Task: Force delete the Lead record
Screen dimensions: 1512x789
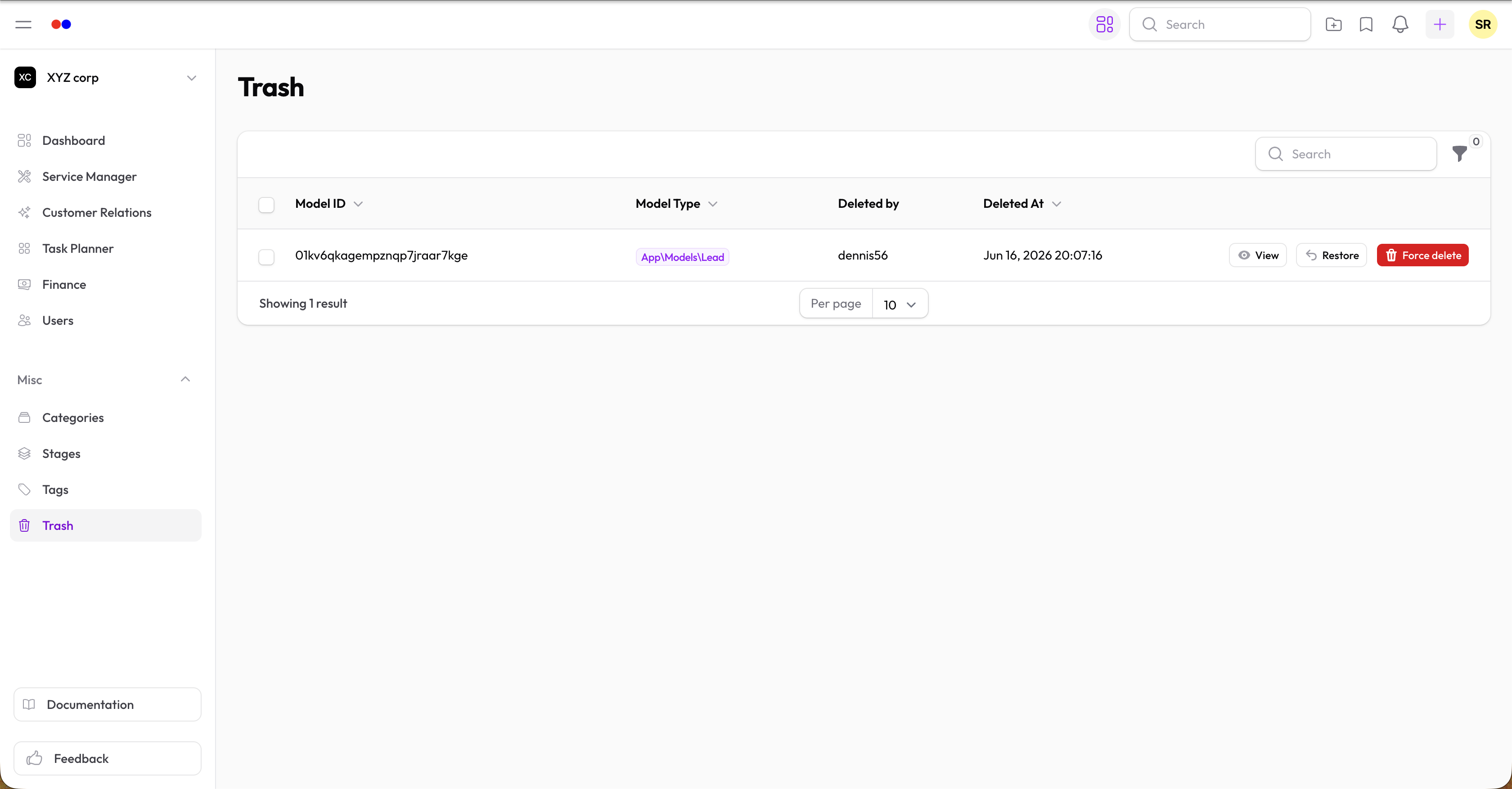Action: [1423, 255]
